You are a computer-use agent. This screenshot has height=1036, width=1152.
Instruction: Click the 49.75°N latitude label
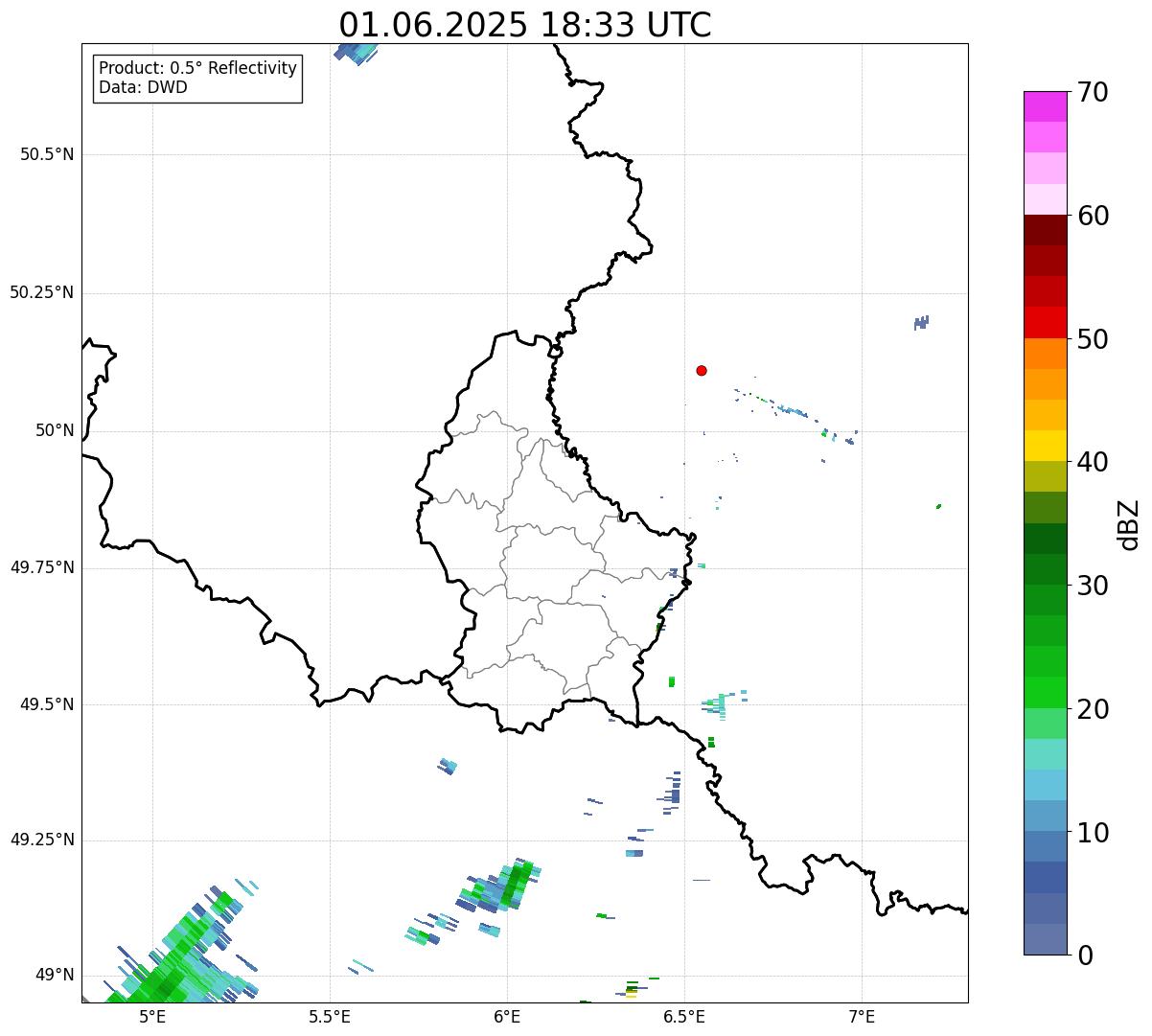tap(42, 567)
